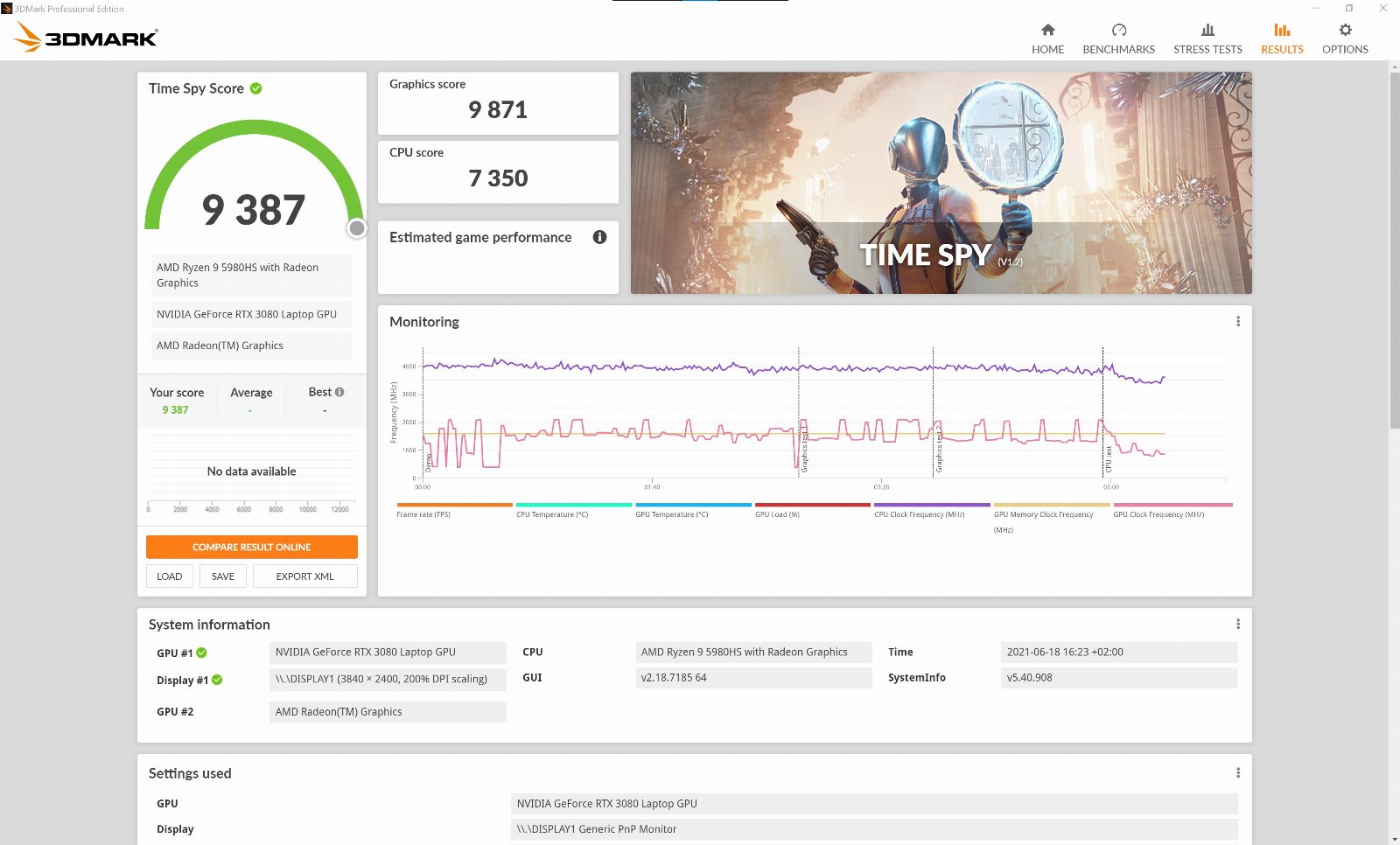Click the Home house icon
Image resolution: width=1400 pixels, height=845 pixels.
(1047, 30)
